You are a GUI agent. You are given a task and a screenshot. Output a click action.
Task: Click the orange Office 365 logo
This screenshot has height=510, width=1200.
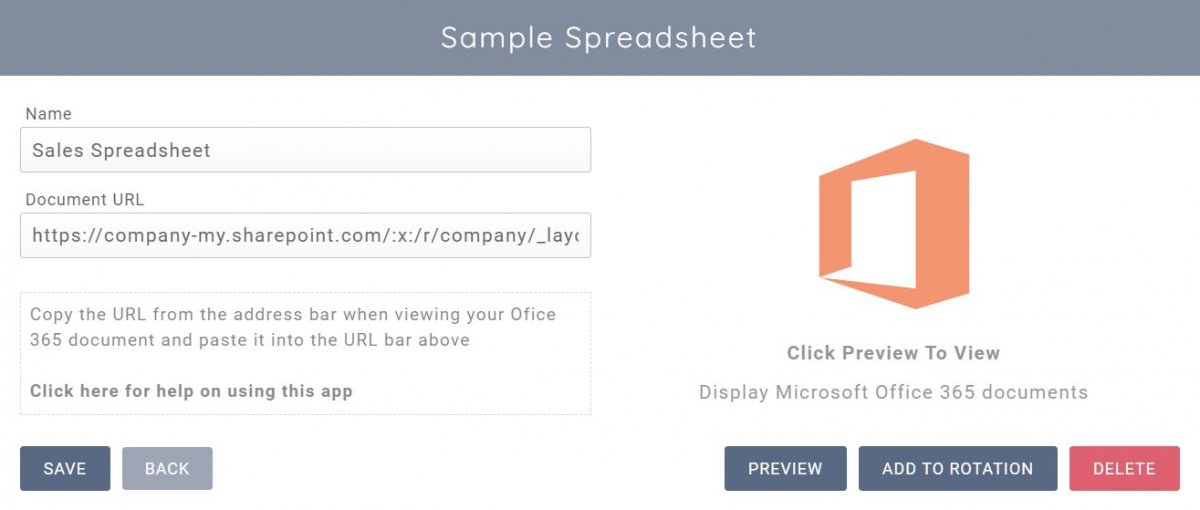(893, 225)
